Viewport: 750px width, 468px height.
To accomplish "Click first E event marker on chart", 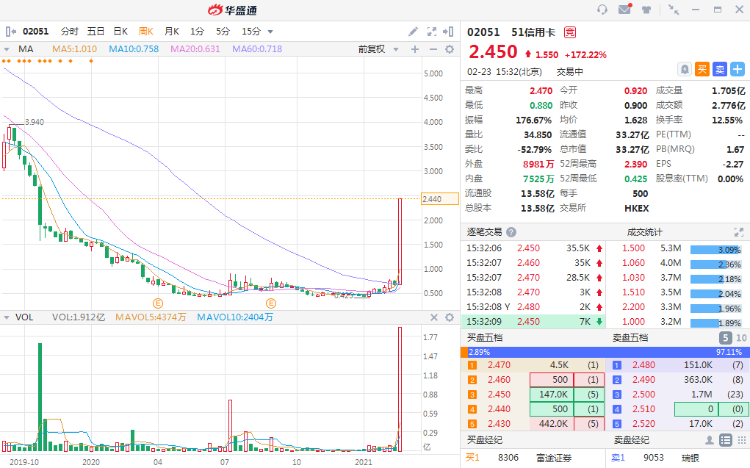I will coord(158,303).
